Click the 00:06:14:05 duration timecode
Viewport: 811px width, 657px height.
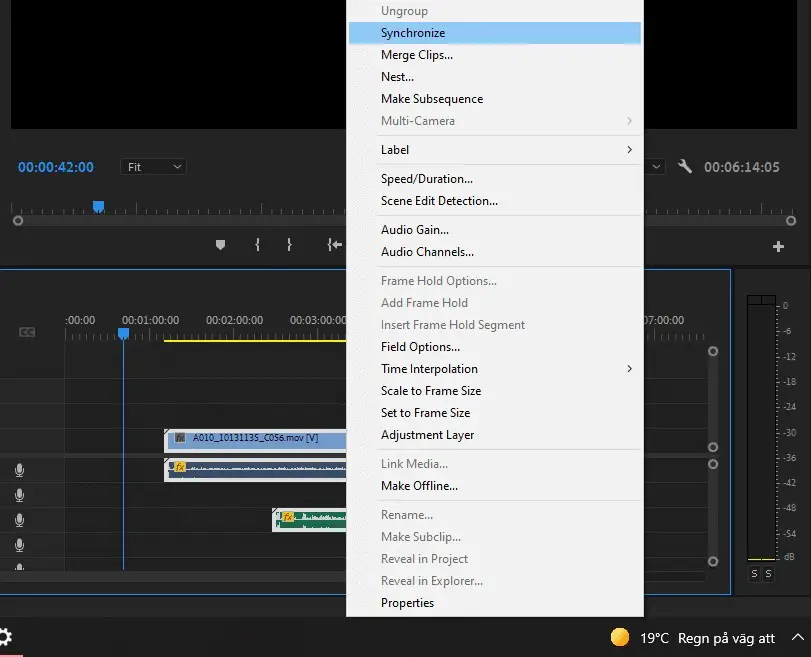[742, 167]
